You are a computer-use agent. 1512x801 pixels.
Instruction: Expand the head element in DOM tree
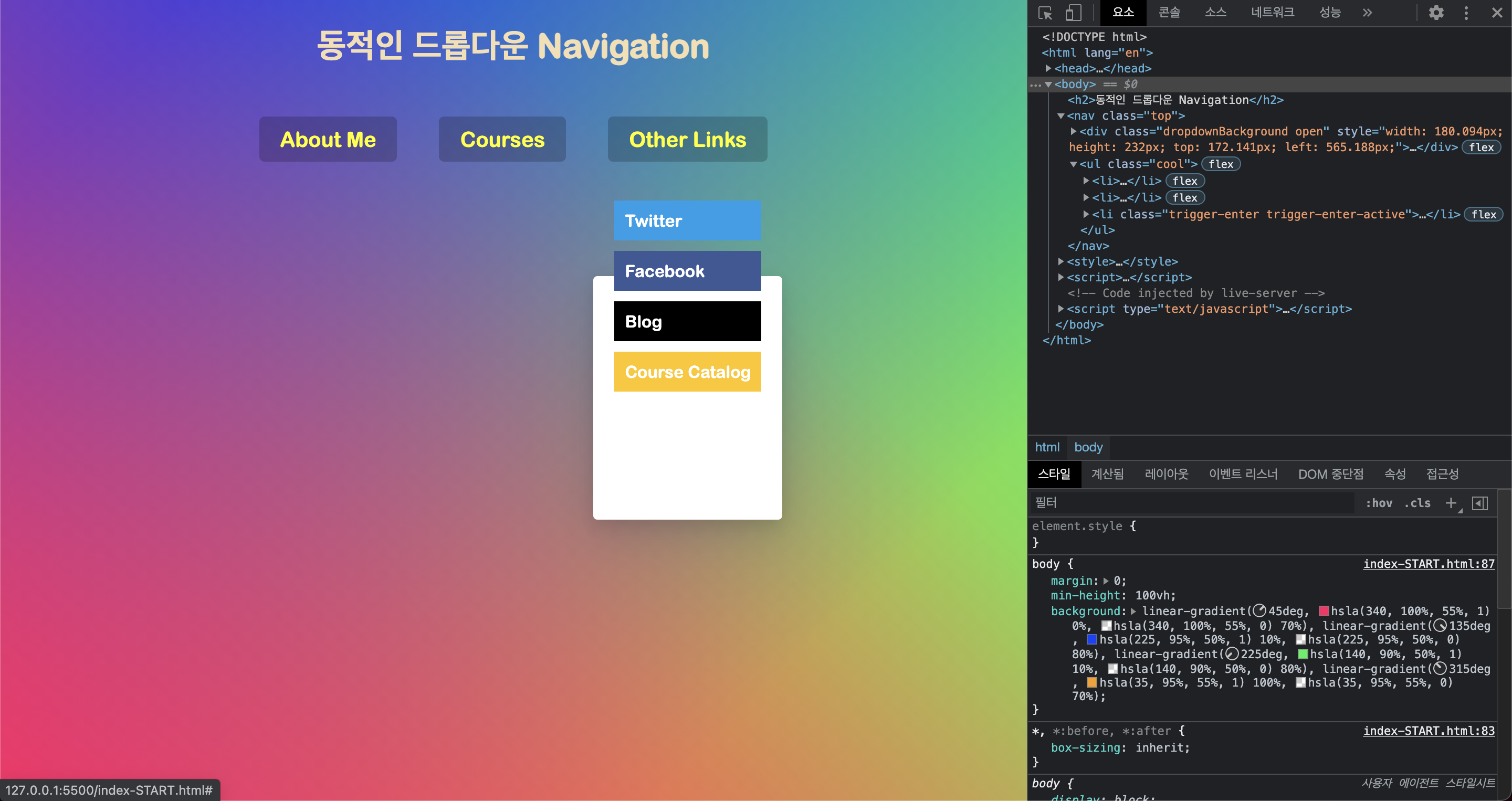click(1049, 69)
